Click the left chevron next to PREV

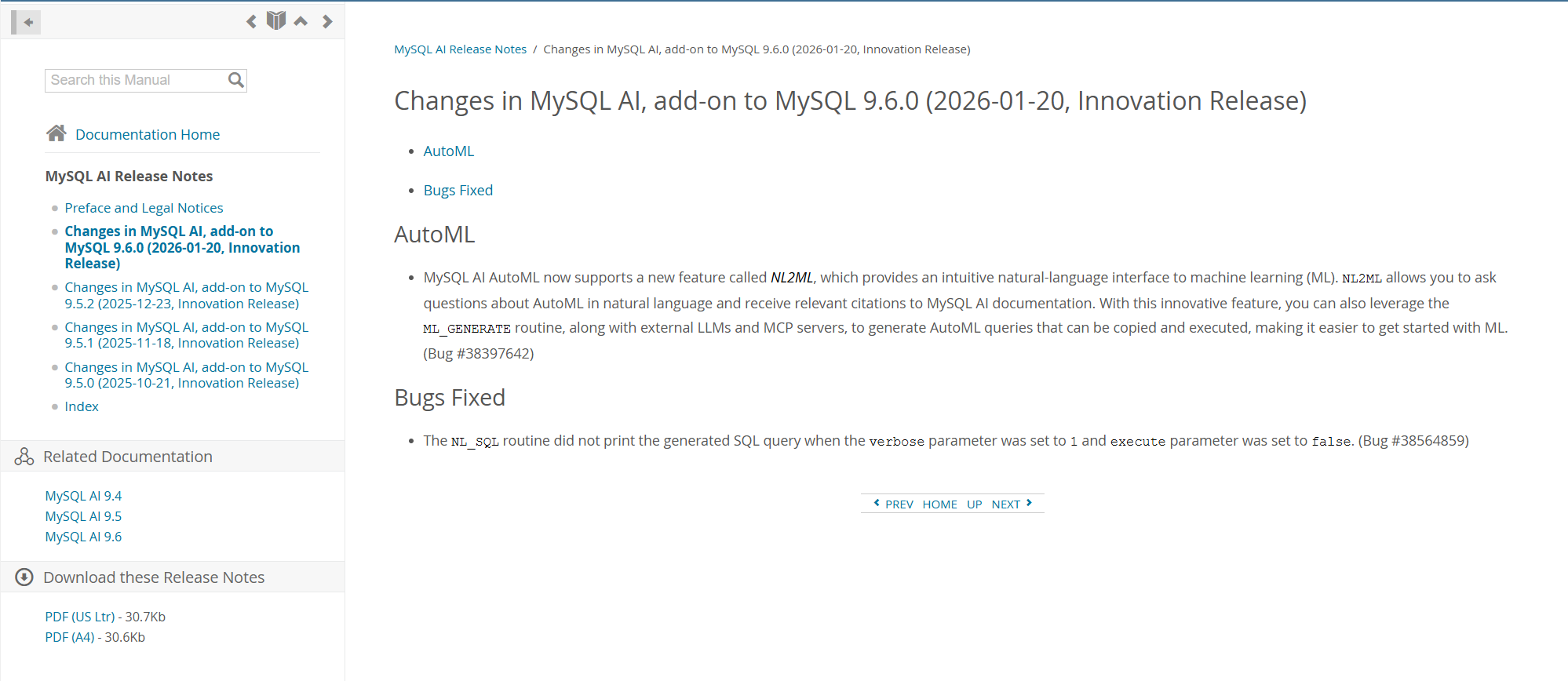877,502
